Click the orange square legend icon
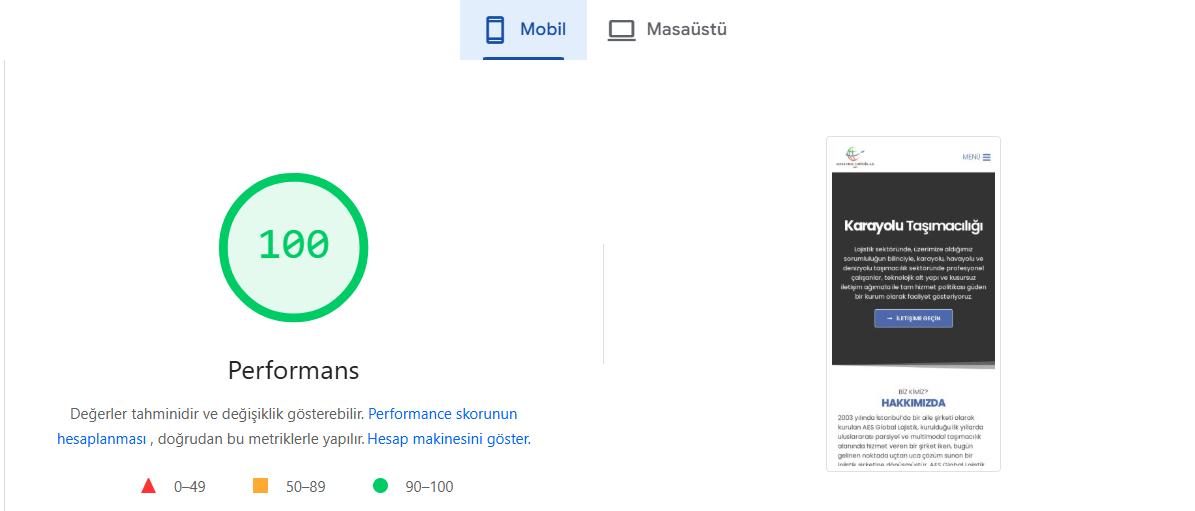Viewport: 1195px width, 511px height. pyautogui.click(x=261, y=485)
